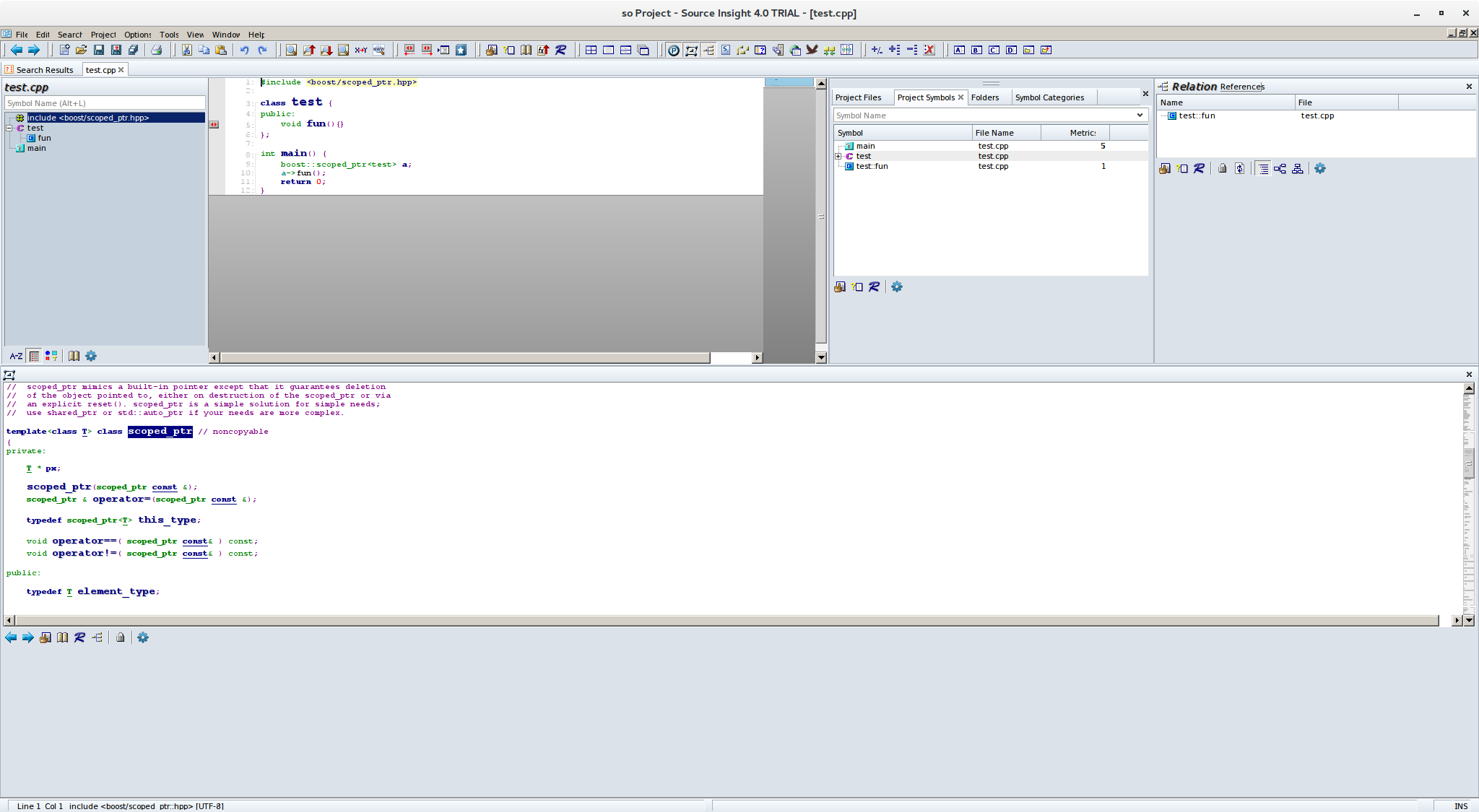This screenshot has height=812, width=1479.
Task: Toggle the Relation Window toolbar button
Action: [x=708, y=50]
